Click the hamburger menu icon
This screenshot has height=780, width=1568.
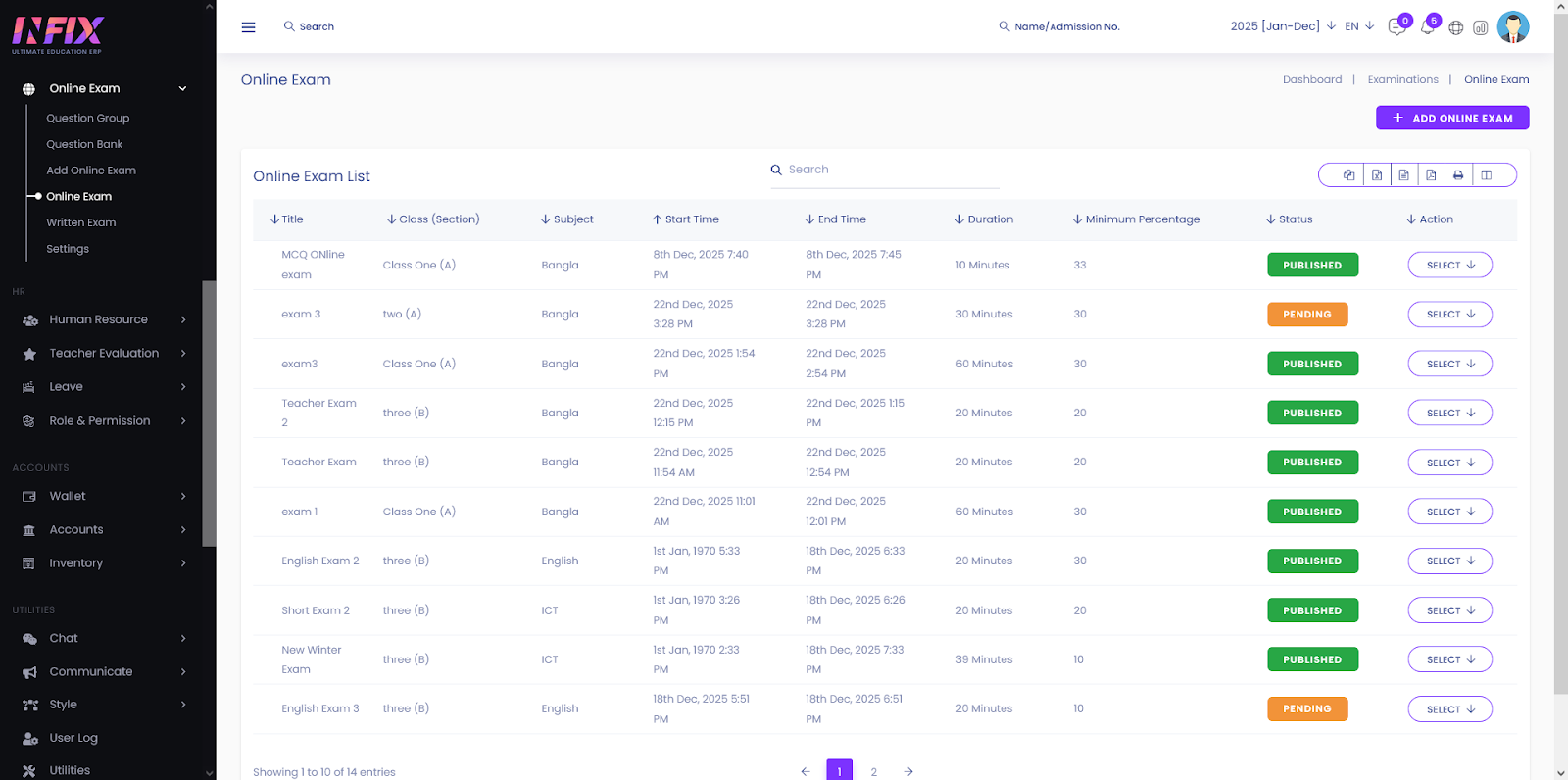pyautogui.click(x=248, y=27)
